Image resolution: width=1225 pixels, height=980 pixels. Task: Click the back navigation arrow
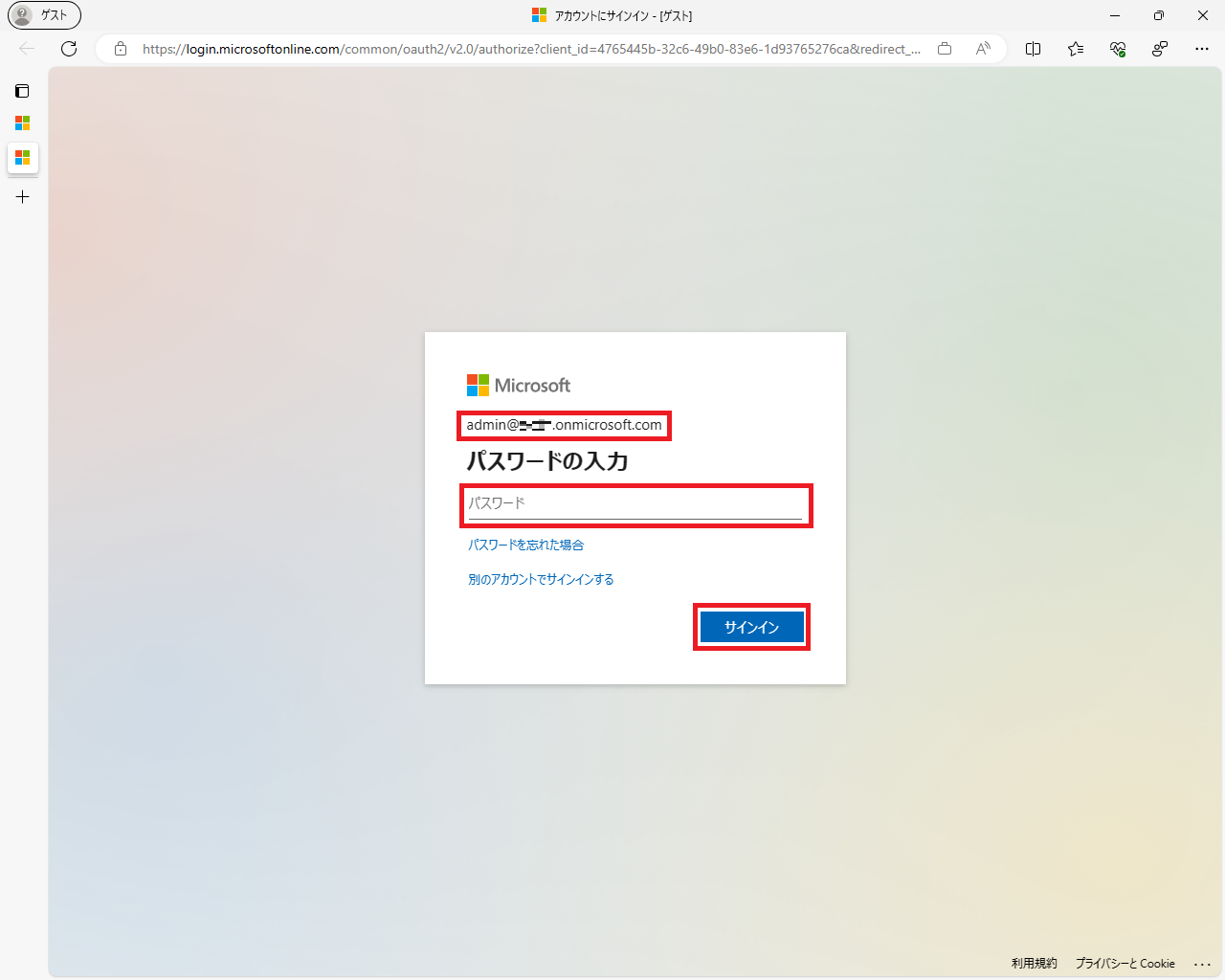pos(27,49)
